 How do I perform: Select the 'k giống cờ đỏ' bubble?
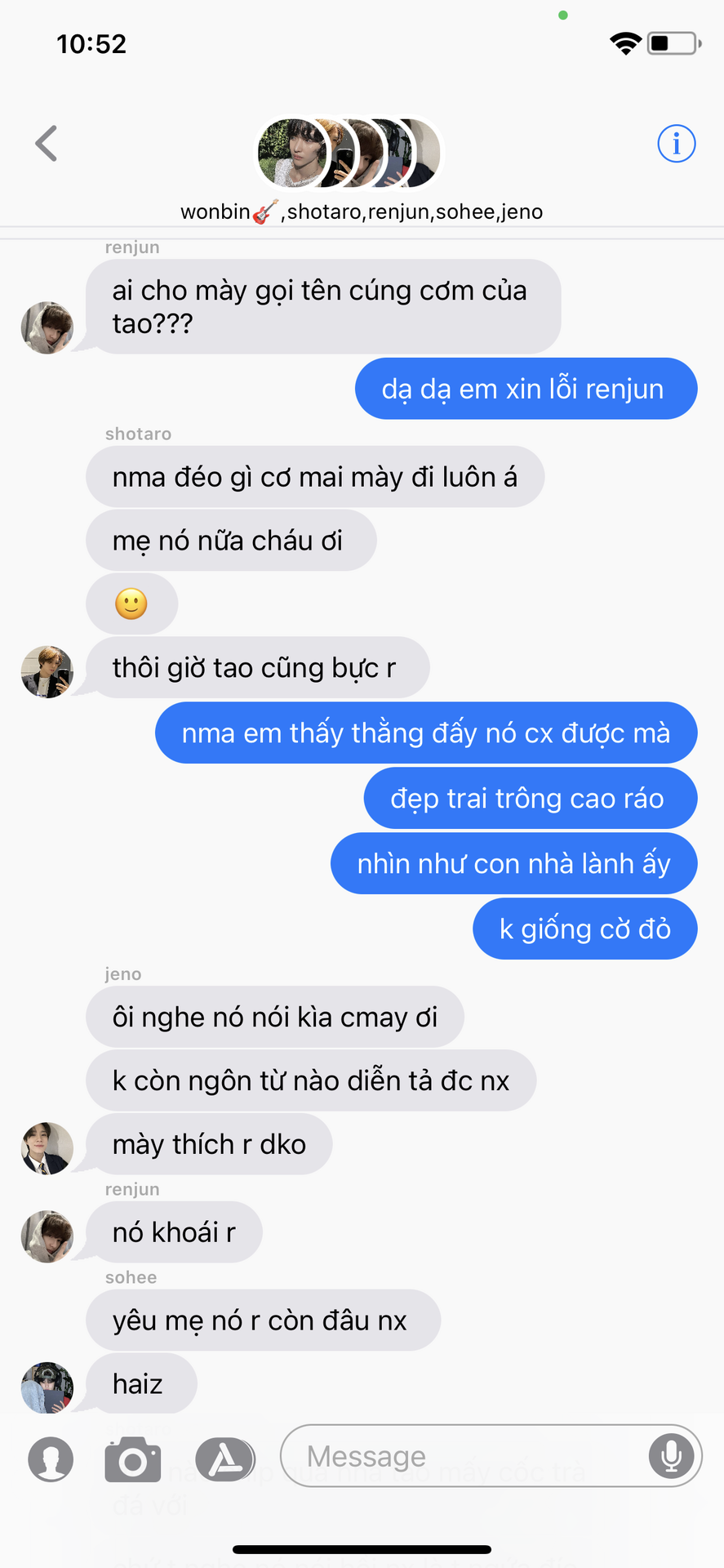click(x=585, y=929)
